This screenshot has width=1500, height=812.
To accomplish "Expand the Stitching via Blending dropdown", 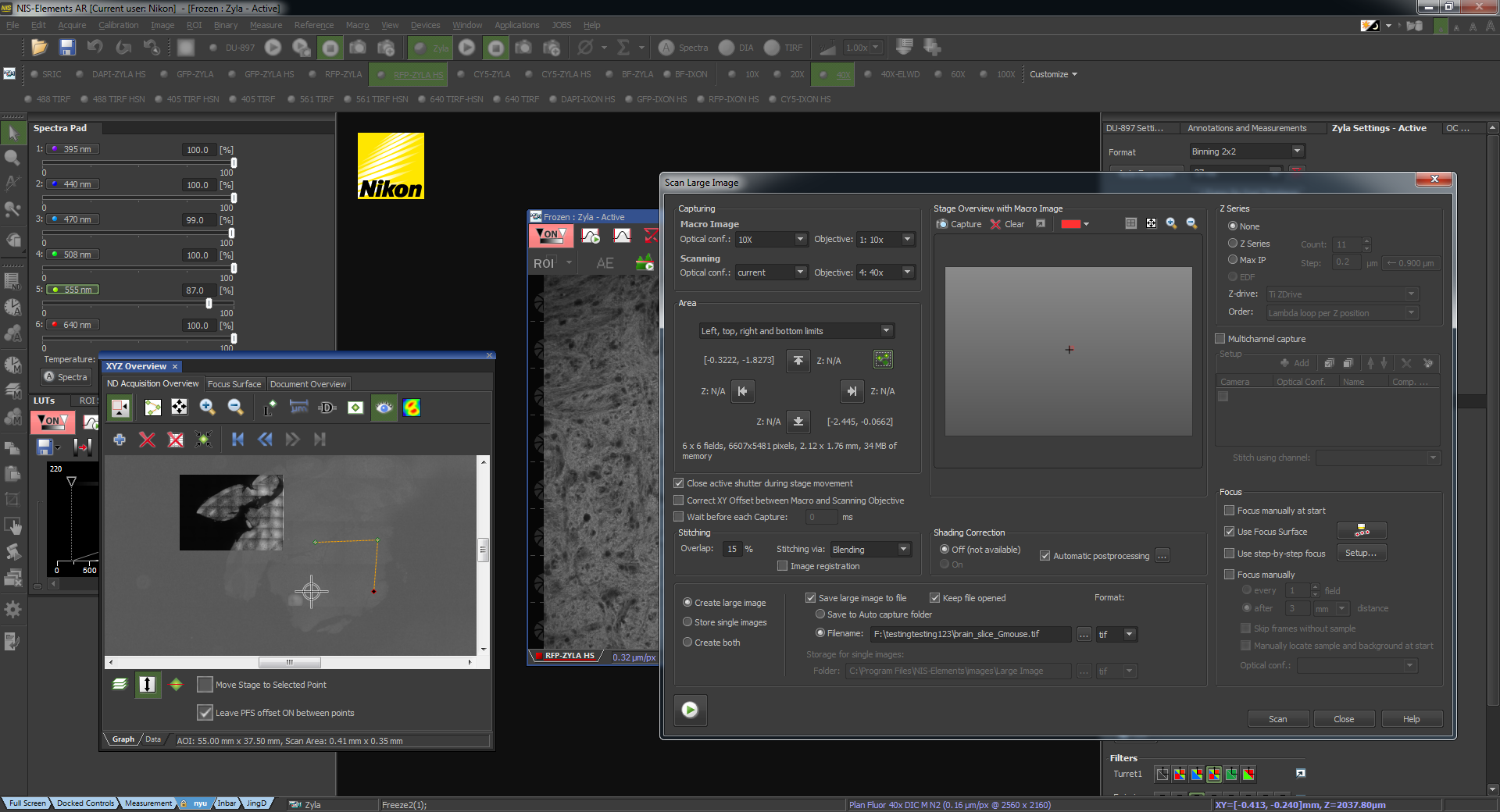I will (x=903, y=550).
